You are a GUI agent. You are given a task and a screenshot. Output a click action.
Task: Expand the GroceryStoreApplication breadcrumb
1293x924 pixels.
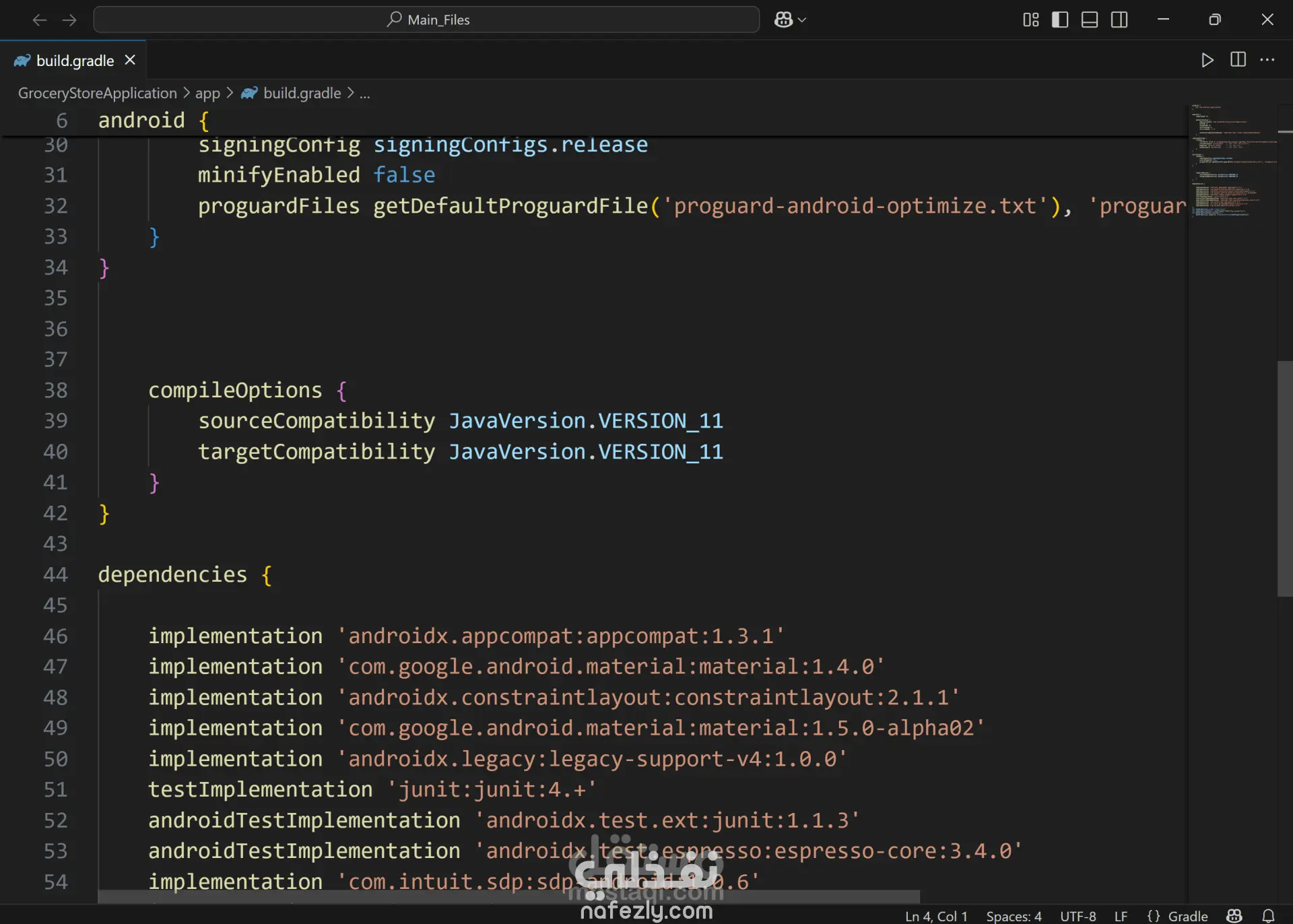[97, 93]
